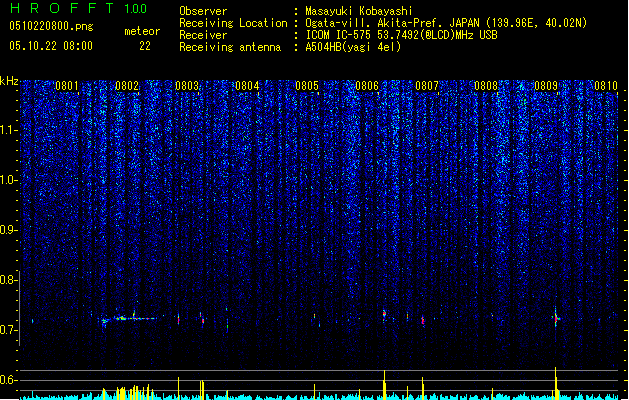Screen dimensions: 629x400
Task: Click the 0807 time marker
Action: pyautogui.click(x=427, y=86)
